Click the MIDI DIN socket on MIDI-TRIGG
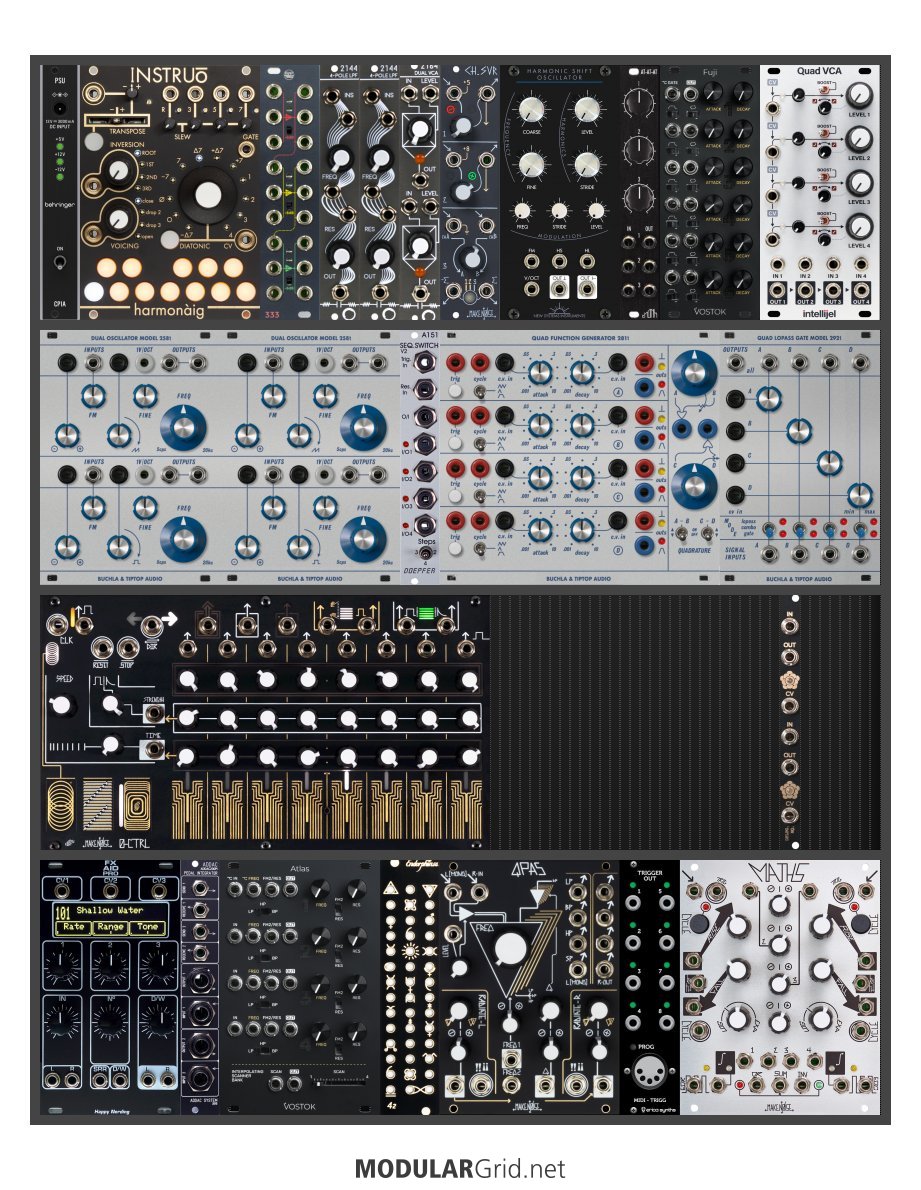This screenshot has height=1190, width=921. tap(650, 1074)
